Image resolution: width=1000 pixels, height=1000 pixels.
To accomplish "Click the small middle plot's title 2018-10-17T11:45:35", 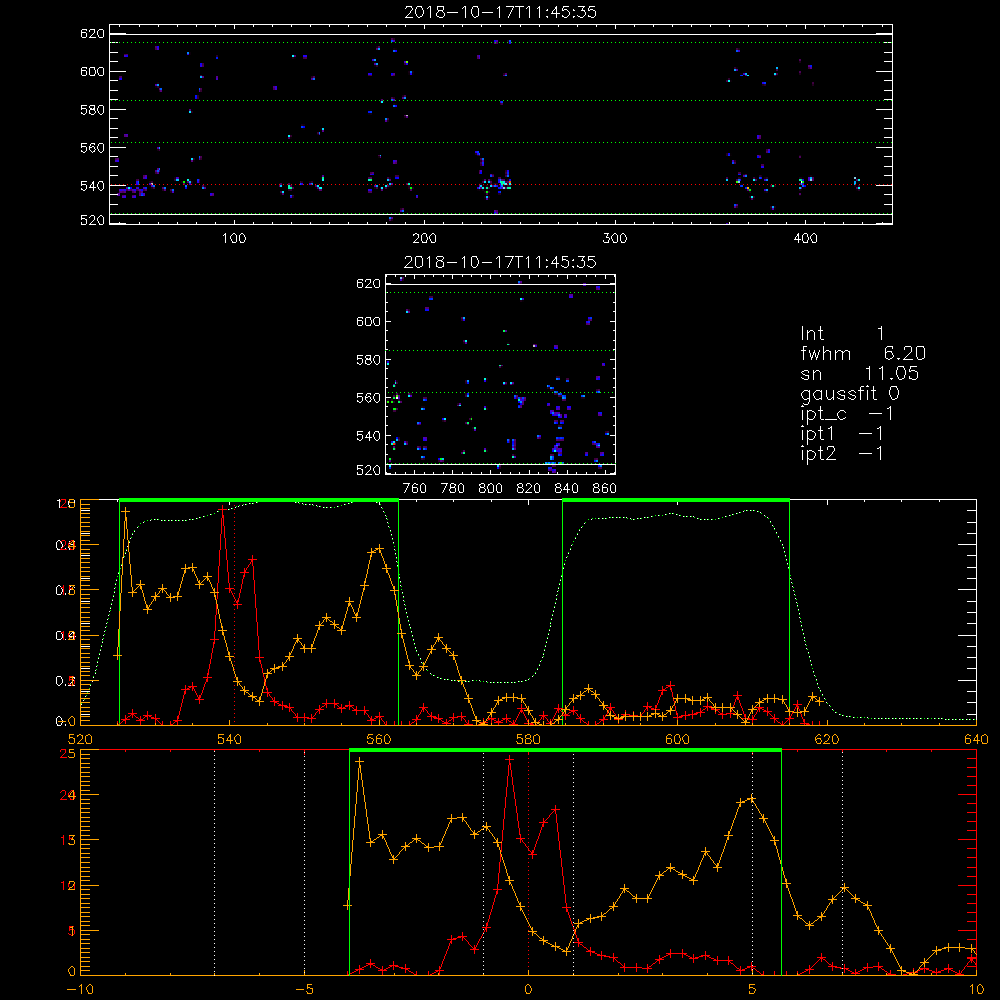I will pos(500,262).
